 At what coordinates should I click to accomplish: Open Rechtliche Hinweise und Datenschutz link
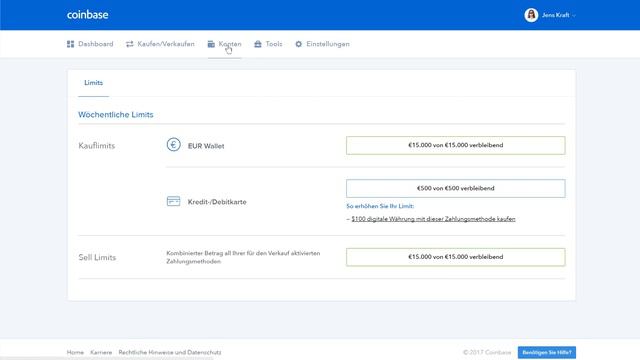pos(170,352)
